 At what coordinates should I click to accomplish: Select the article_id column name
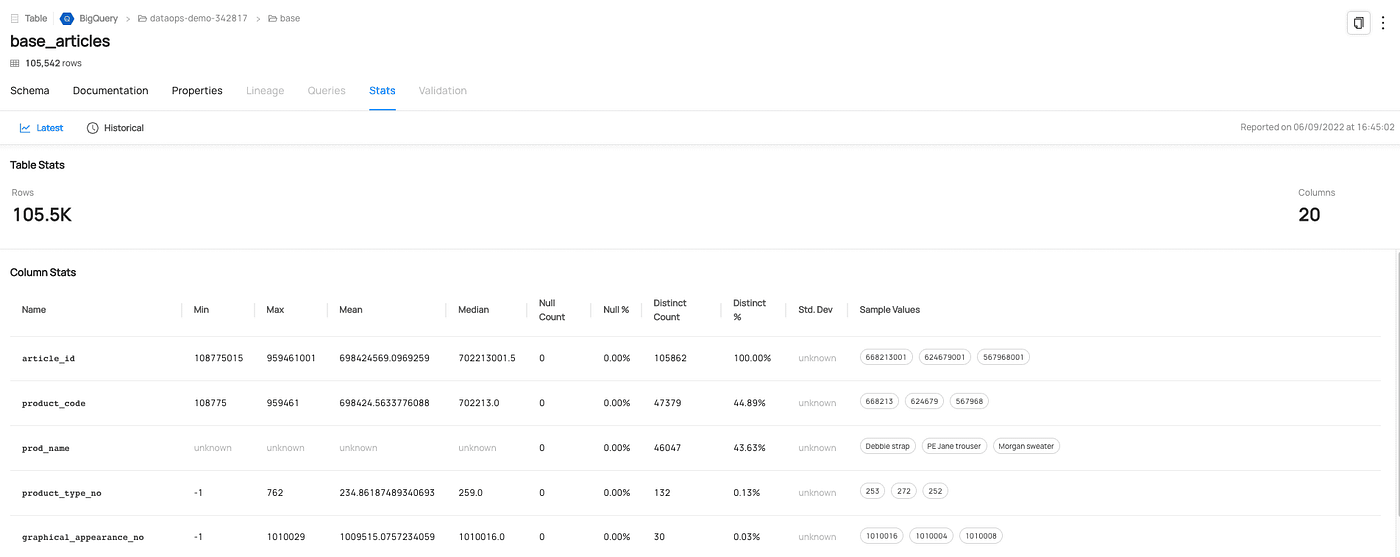click(48, 358)
